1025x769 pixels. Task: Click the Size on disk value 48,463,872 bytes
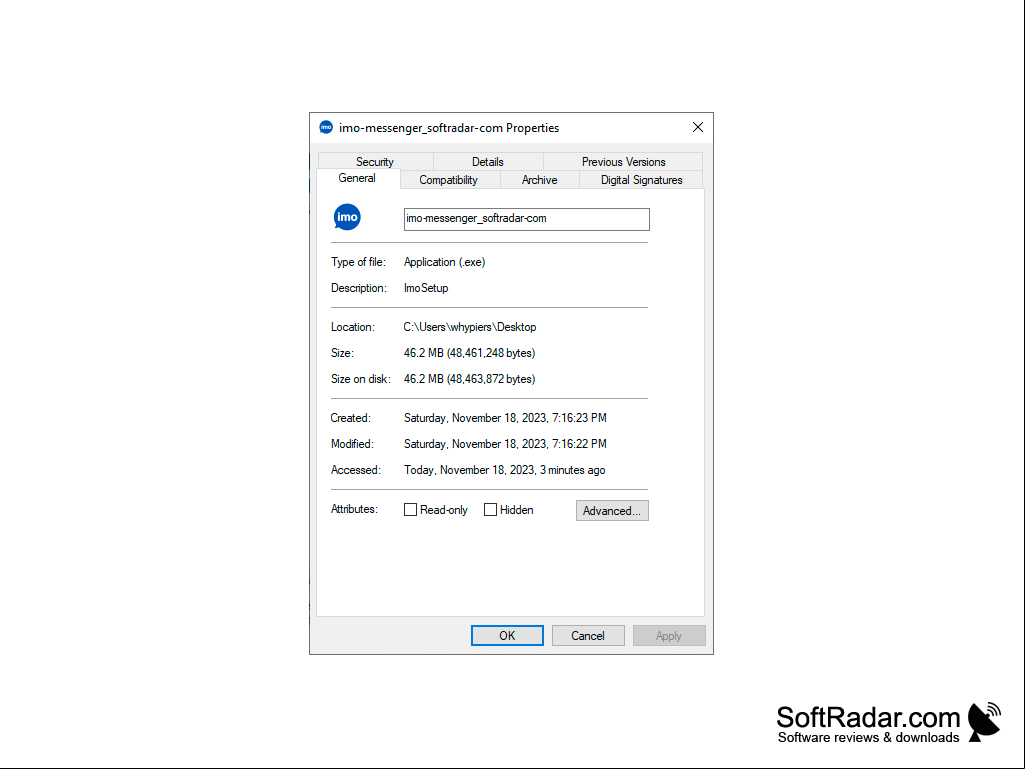coord(469,379)
